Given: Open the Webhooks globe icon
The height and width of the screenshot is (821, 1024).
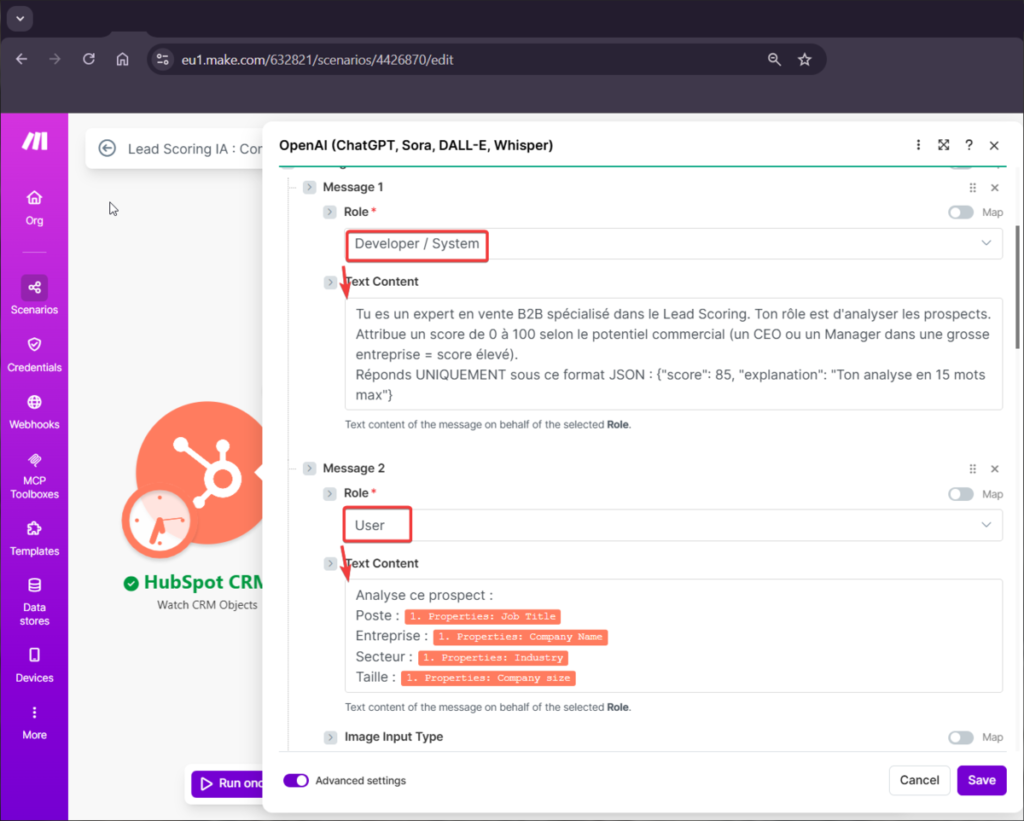Looking at the screenshot, I should [34, 402].
